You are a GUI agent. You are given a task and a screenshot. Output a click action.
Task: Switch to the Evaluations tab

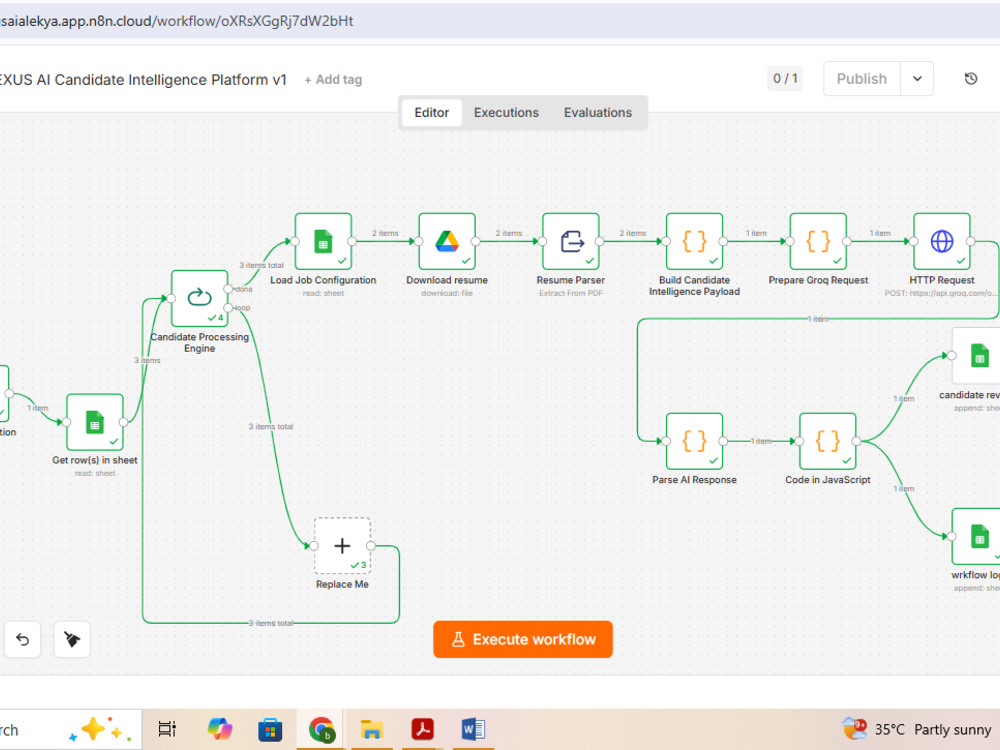click(598, 112)
